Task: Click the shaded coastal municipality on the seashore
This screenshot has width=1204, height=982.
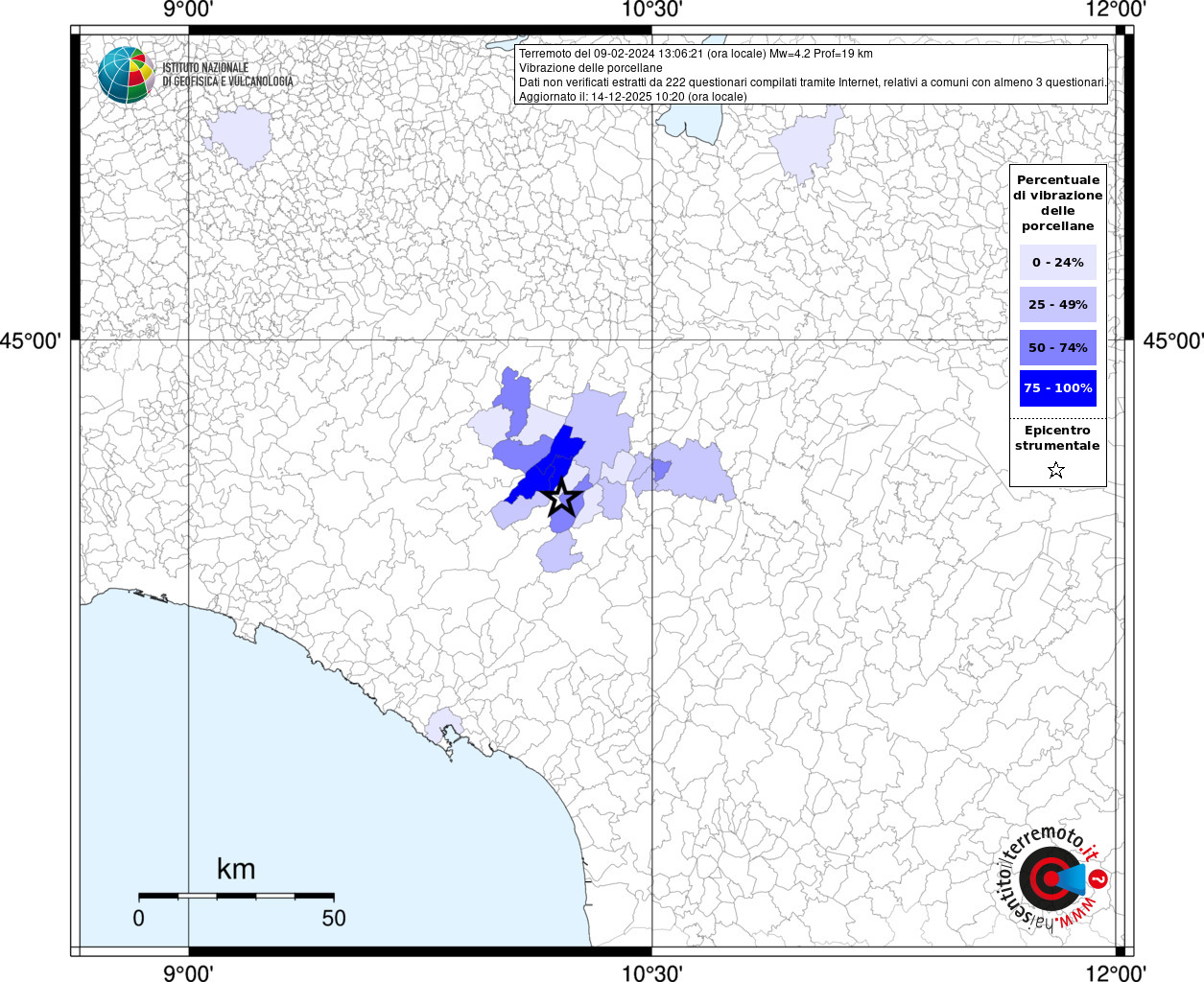Action: pos(444,724)
